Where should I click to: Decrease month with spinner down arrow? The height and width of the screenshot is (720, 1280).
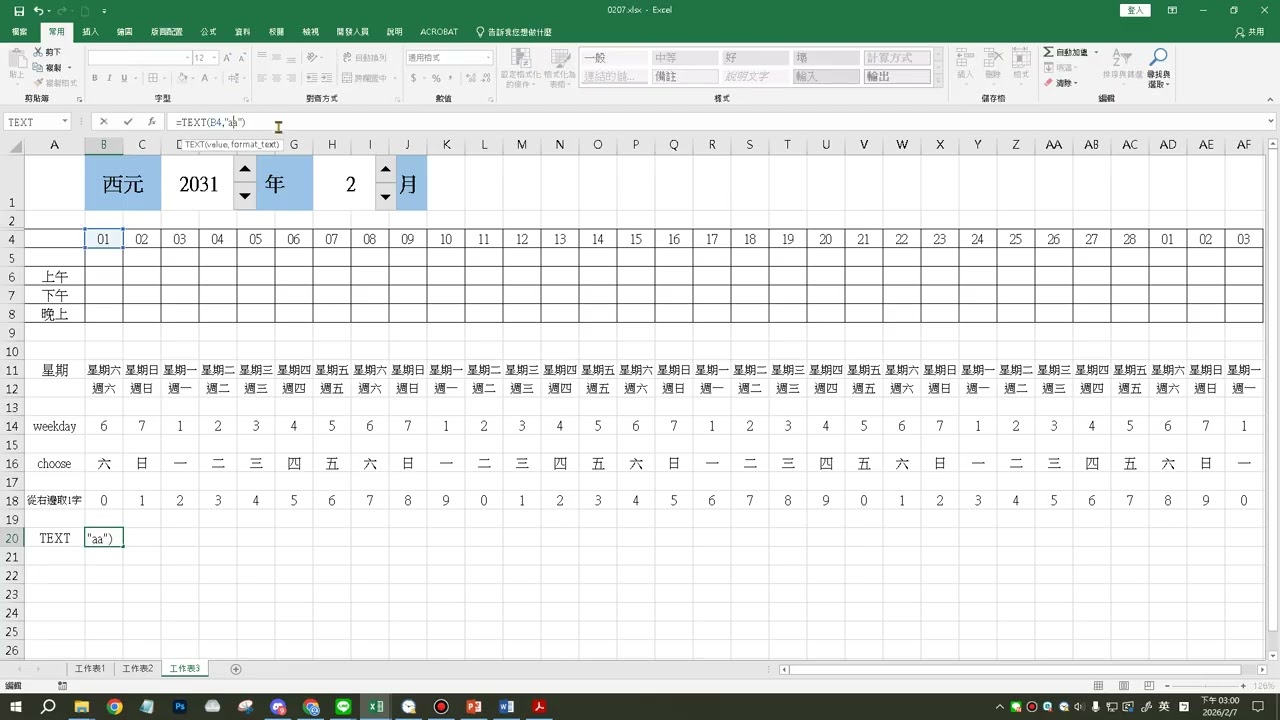coord(385,196)
